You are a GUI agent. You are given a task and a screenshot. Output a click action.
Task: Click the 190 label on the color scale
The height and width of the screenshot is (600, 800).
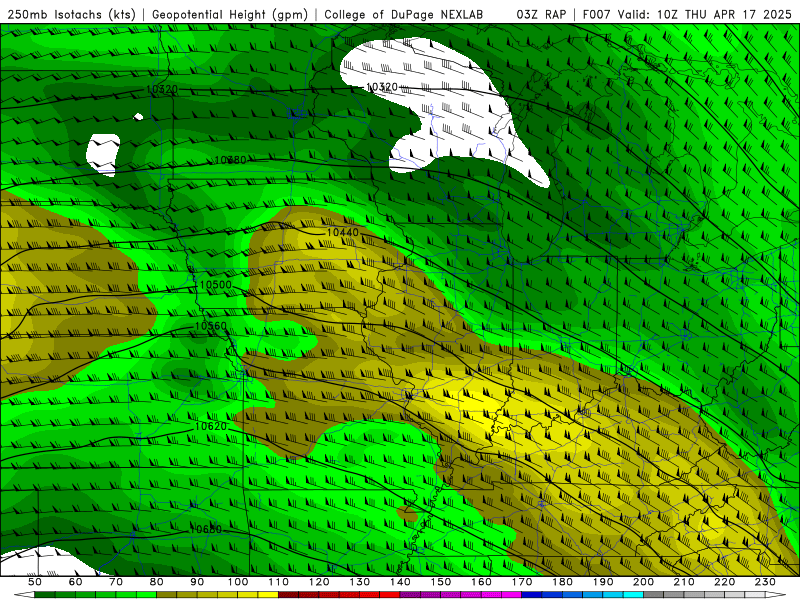point(603,582)
